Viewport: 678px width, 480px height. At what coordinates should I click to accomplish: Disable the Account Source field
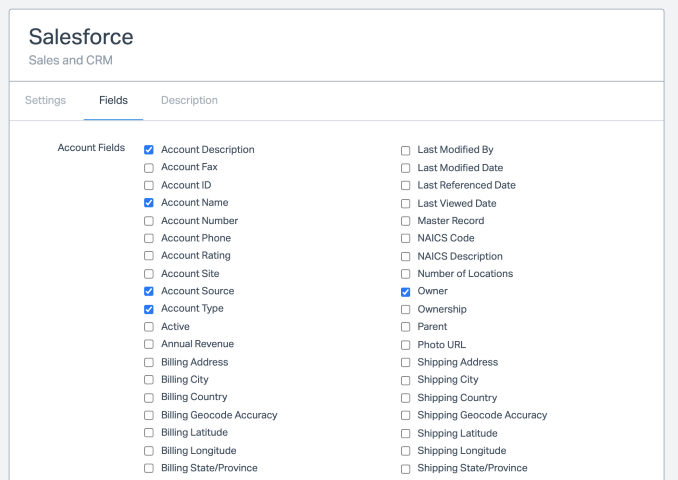(x=149, y=292)
